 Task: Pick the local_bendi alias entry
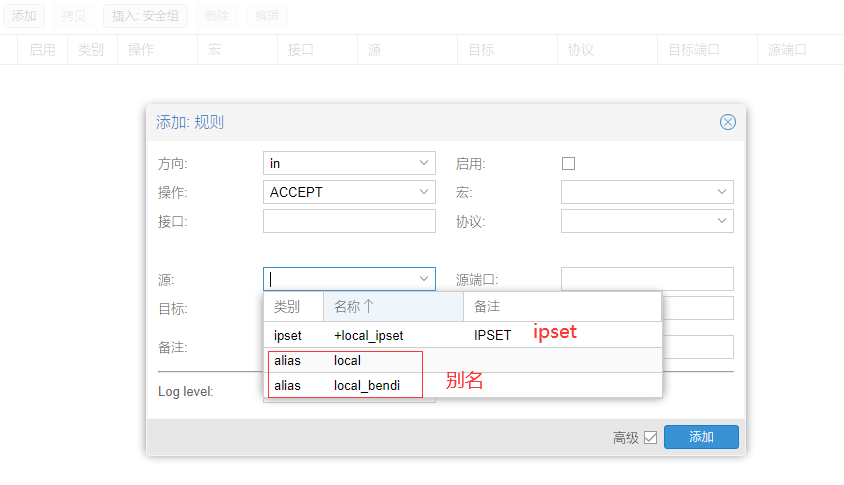367,385
